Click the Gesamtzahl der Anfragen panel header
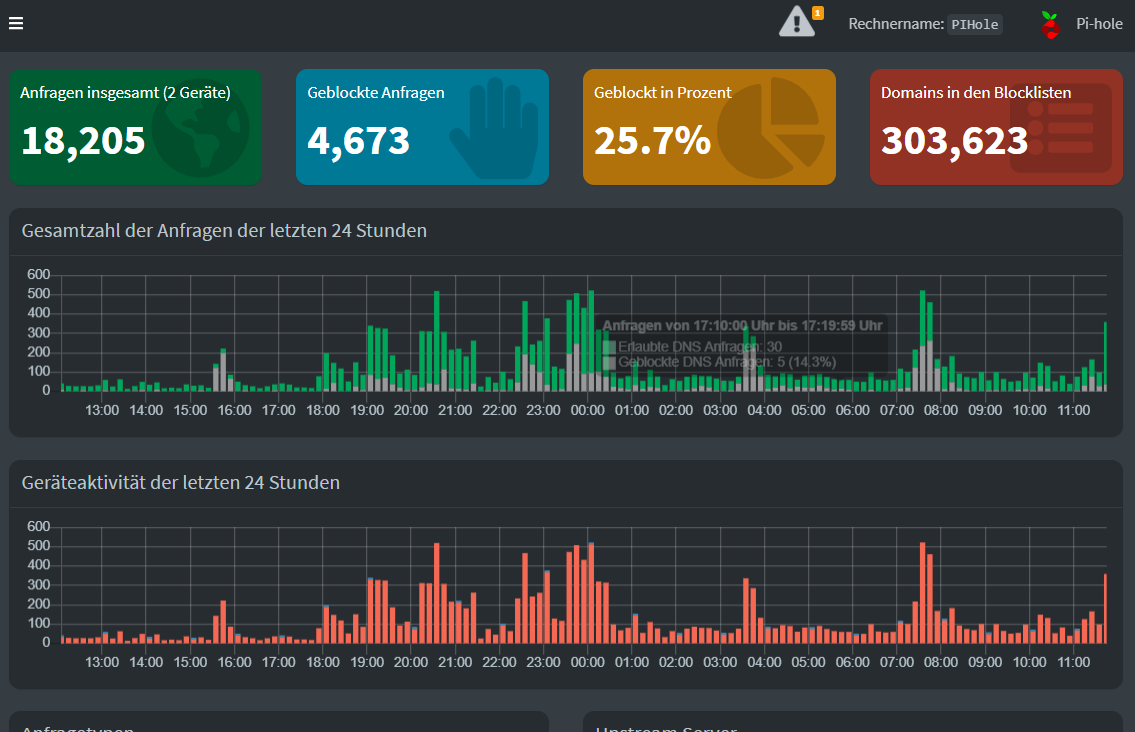 (x=224, y=230)
